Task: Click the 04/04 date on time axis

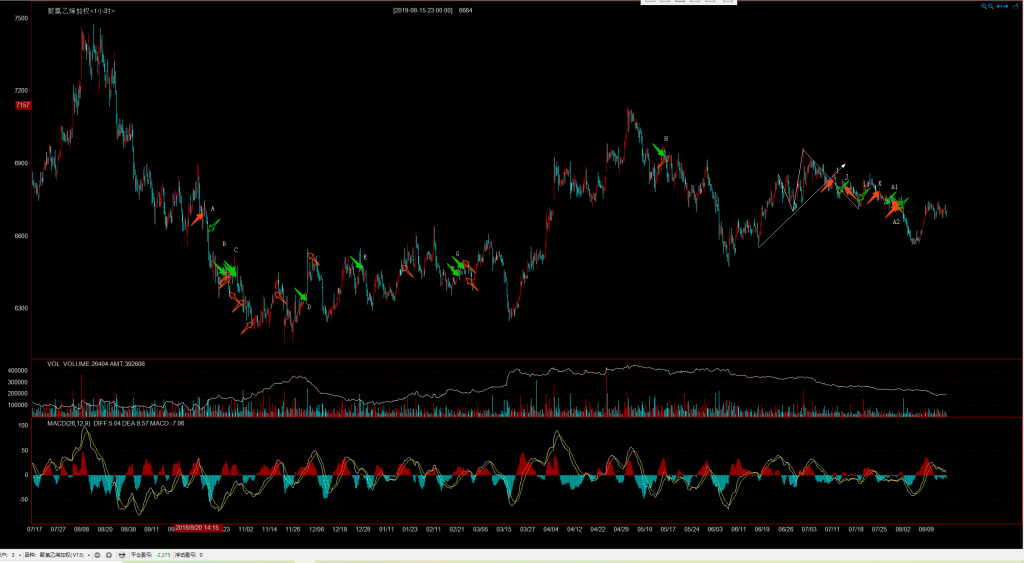Action: click(550, 527)
